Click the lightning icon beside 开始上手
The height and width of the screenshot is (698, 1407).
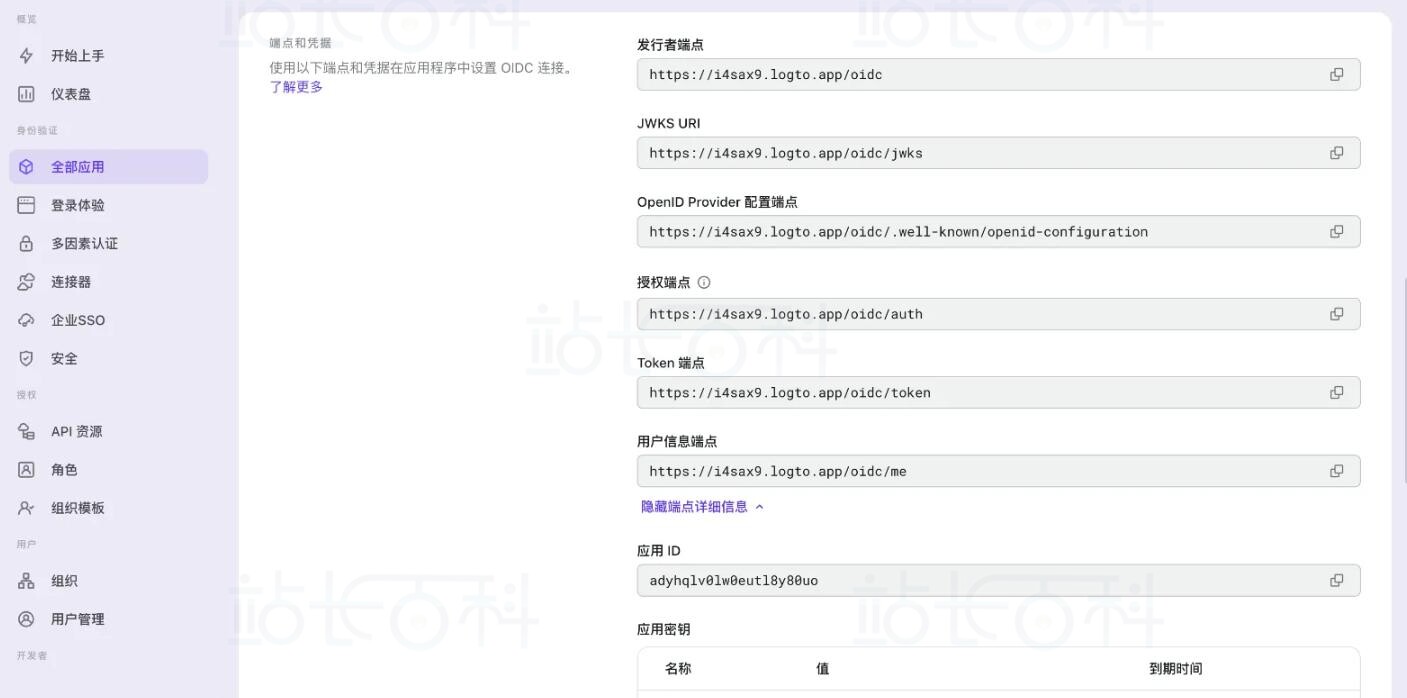click(26, 56)
